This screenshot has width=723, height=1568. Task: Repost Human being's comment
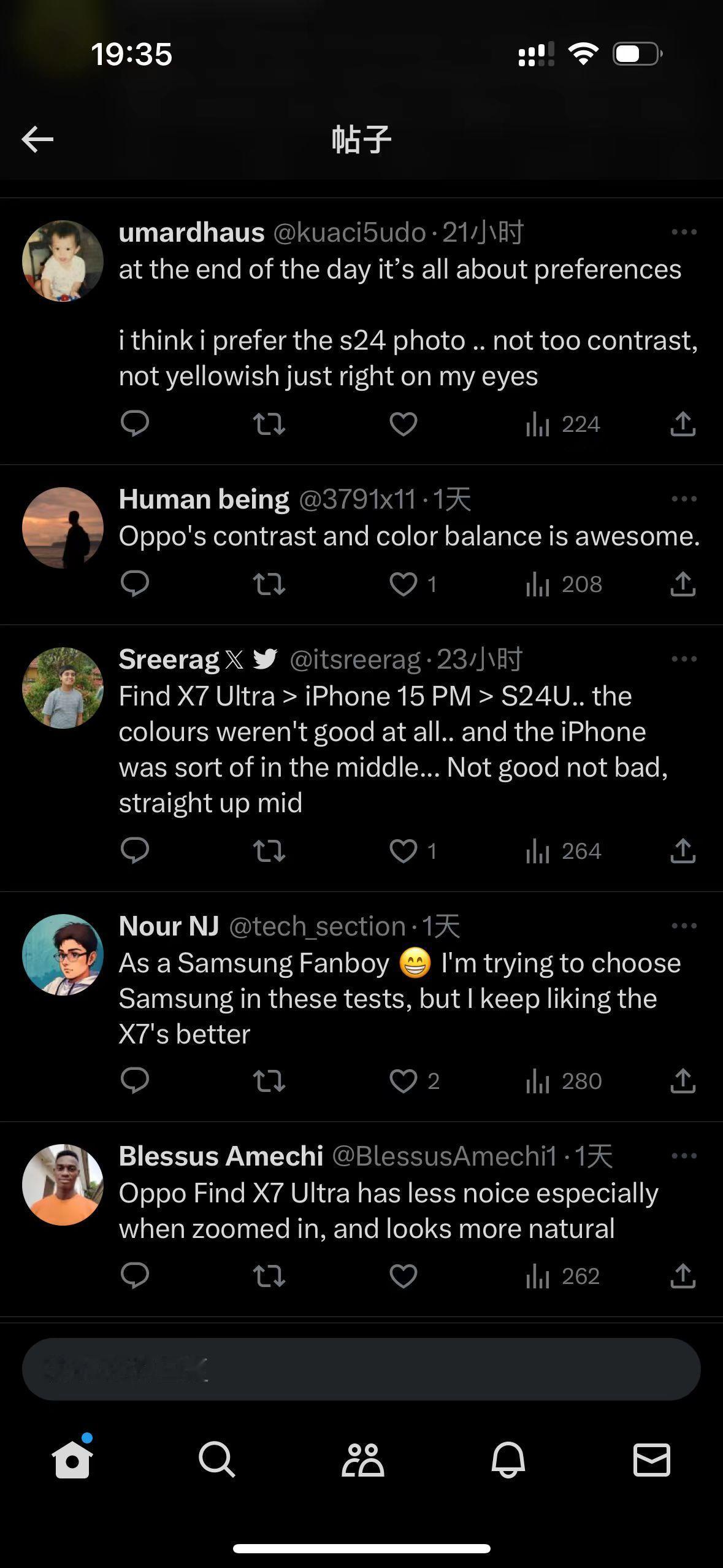pyautogui.click(x=269, y=584)
